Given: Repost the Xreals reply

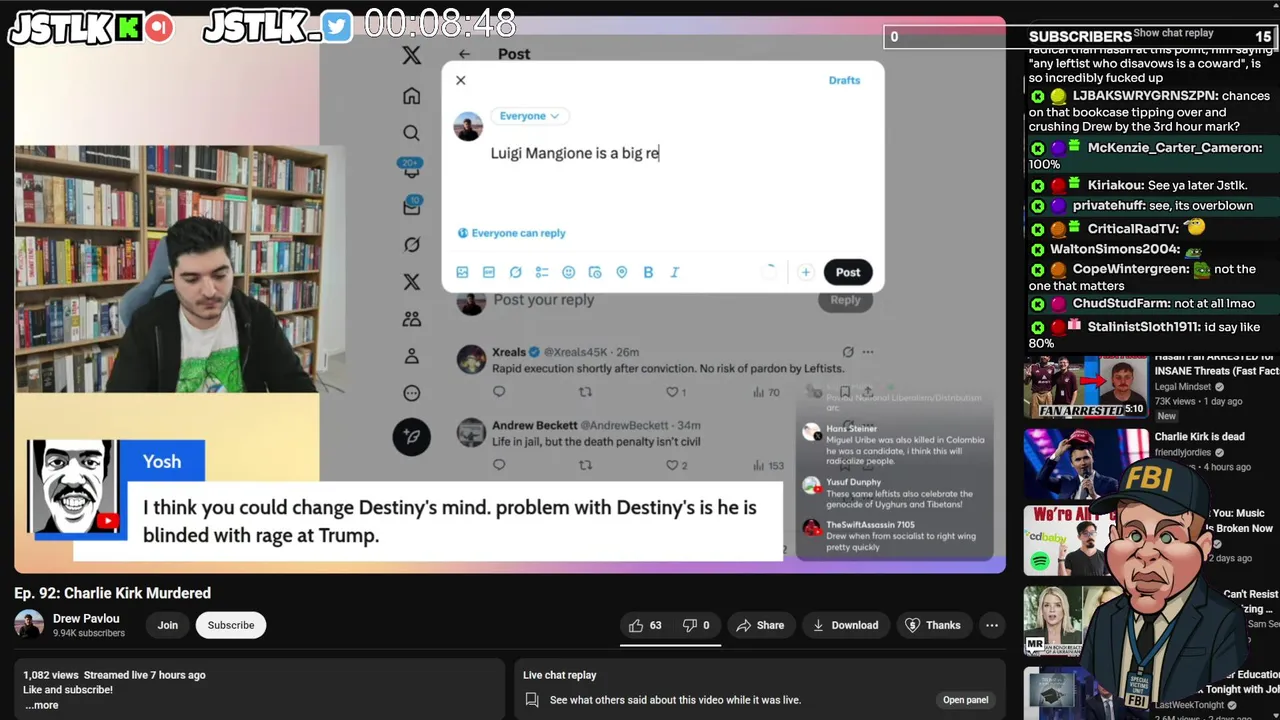Looking at the screenshot, I should pyautogui.click(x=586, y=392).
